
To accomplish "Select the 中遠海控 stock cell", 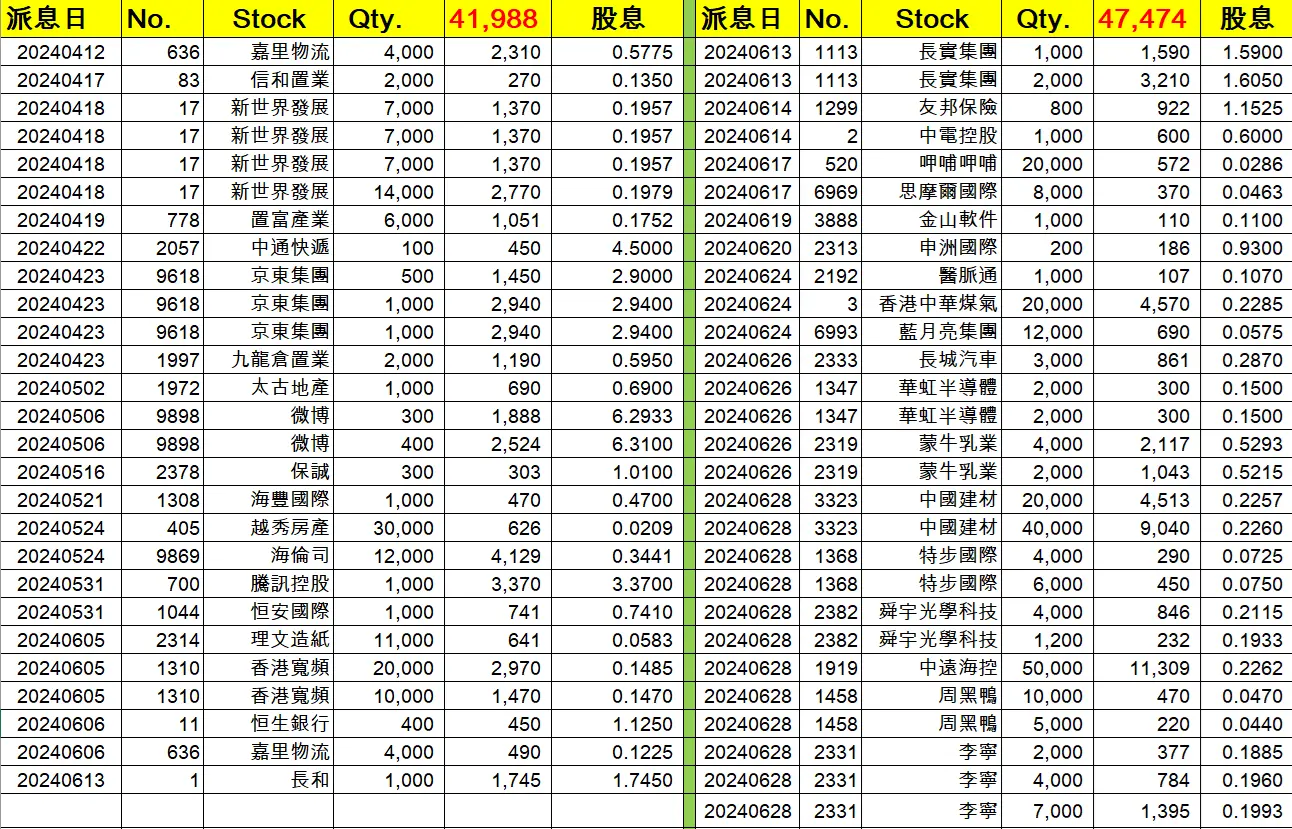I will tap(932, 668).
